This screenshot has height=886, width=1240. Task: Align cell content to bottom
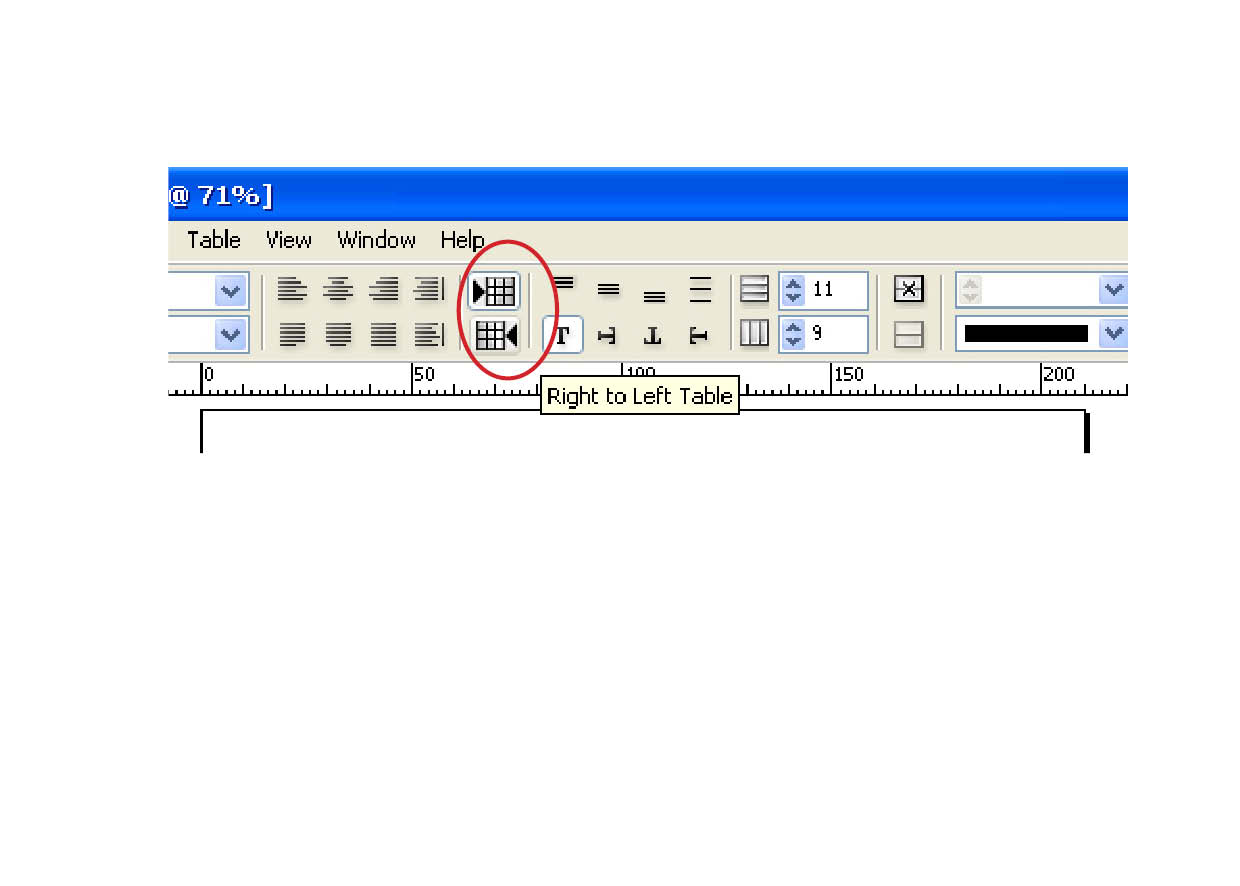pyautogui.click(x=654, y=295)
